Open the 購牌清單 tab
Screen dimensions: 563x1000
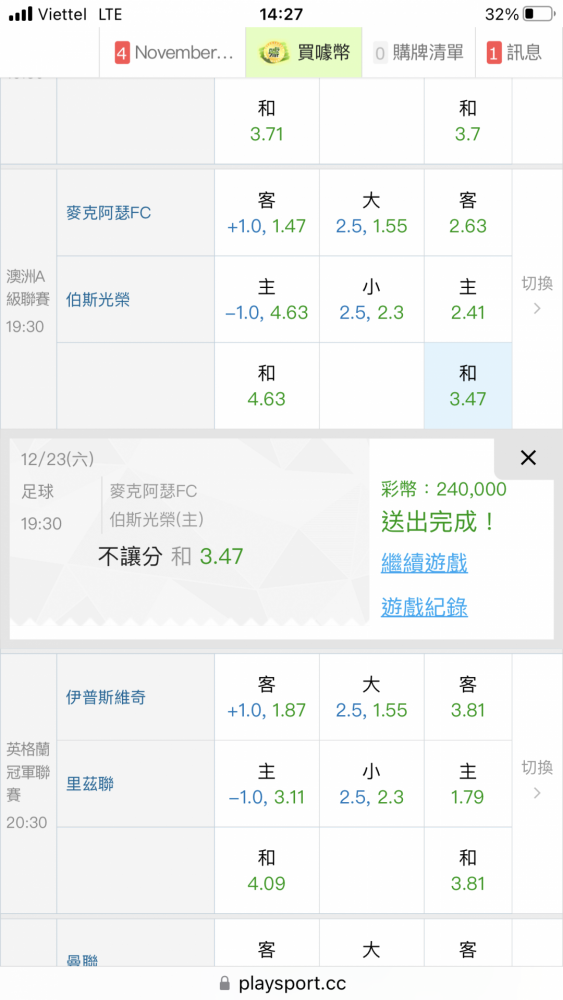(419, 52)
